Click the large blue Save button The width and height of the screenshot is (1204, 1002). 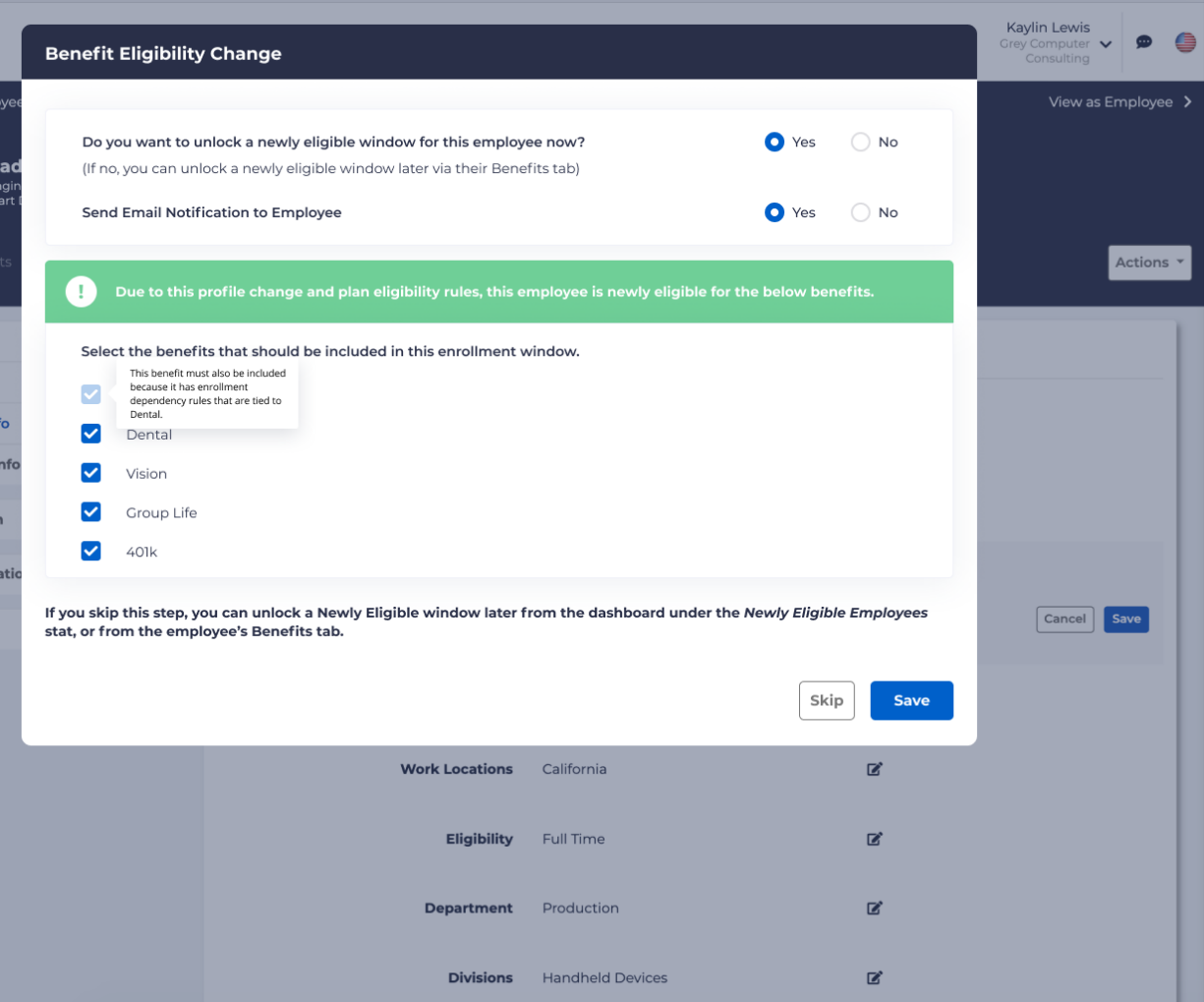pyautogui.click(x=911, y=700)
